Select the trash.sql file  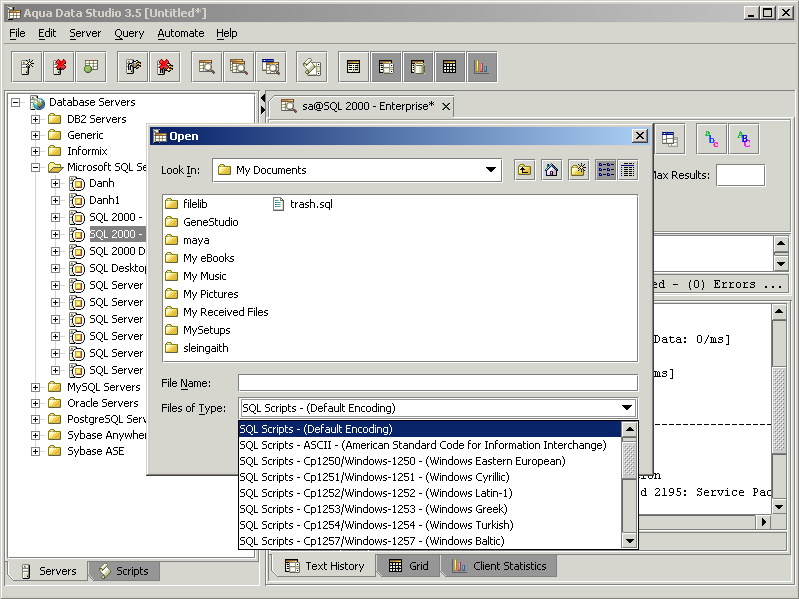pos(303,204)
